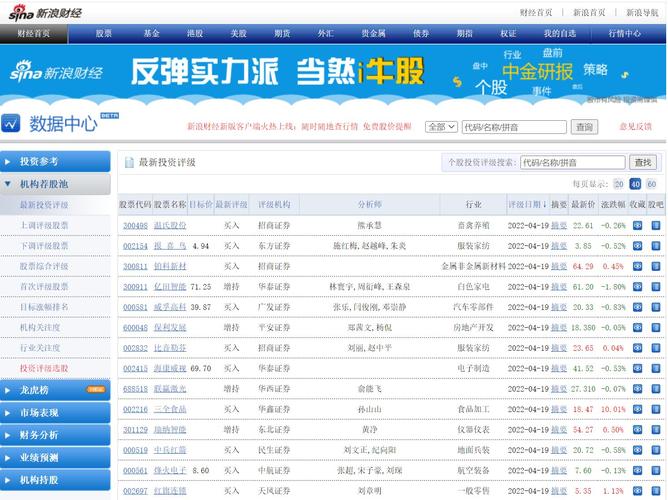The height and width of the screenshot is (500, 668).
Task: Open the 新浪导航 top link
Action: tap(642, 13)
